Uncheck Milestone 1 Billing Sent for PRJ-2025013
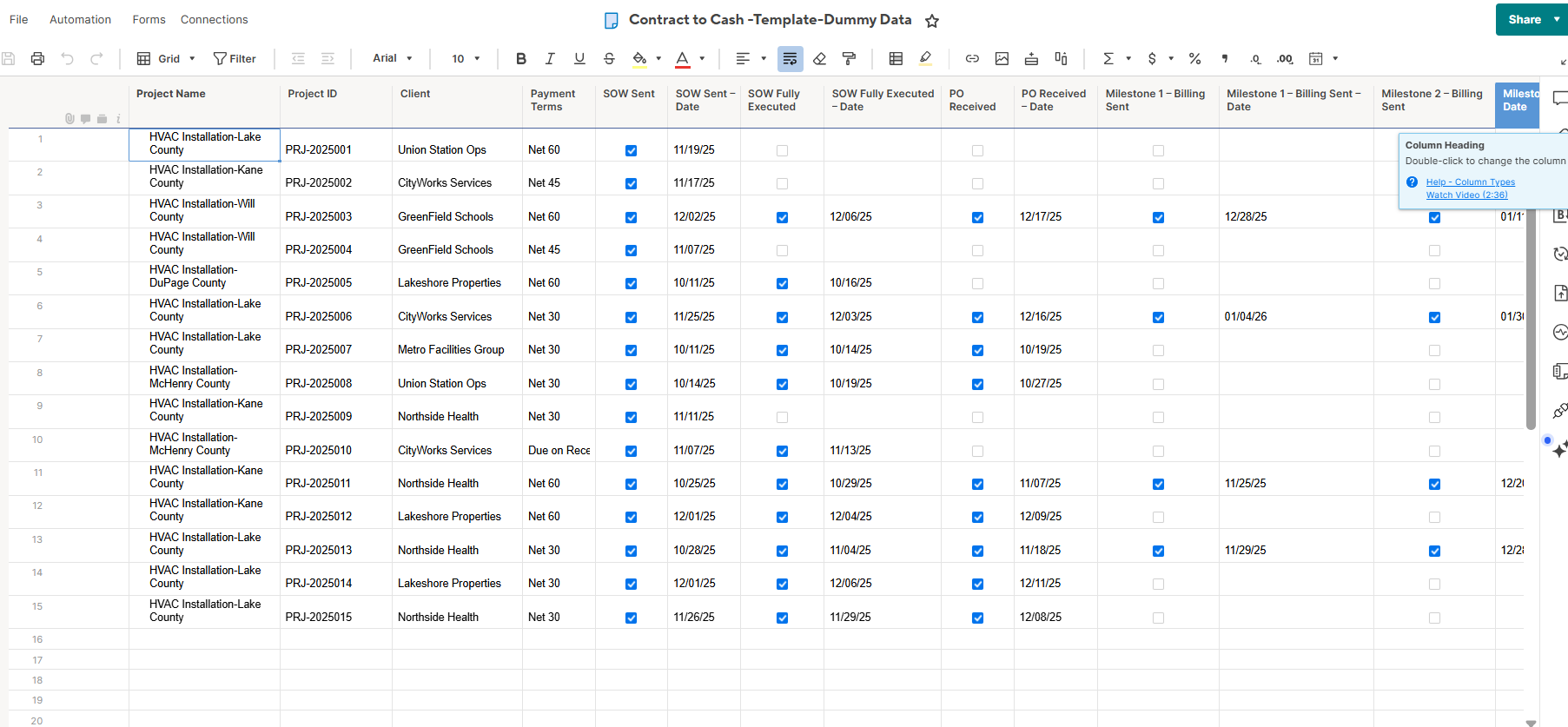Viewport: 1568px width, 727px height. pyautogui.click(x=1158, y=551)
